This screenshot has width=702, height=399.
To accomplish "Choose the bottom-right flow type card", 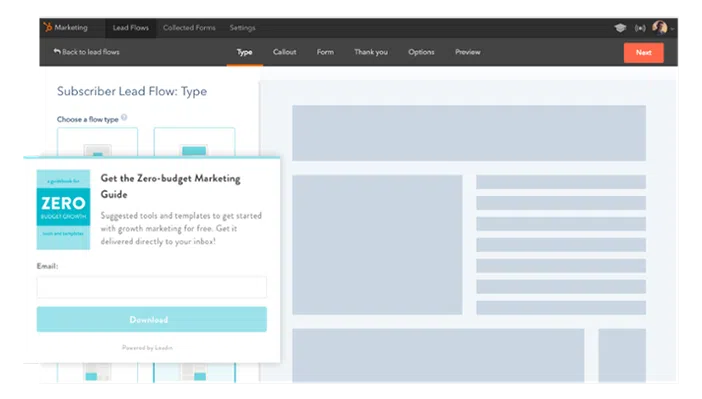I will click(194, 373).
